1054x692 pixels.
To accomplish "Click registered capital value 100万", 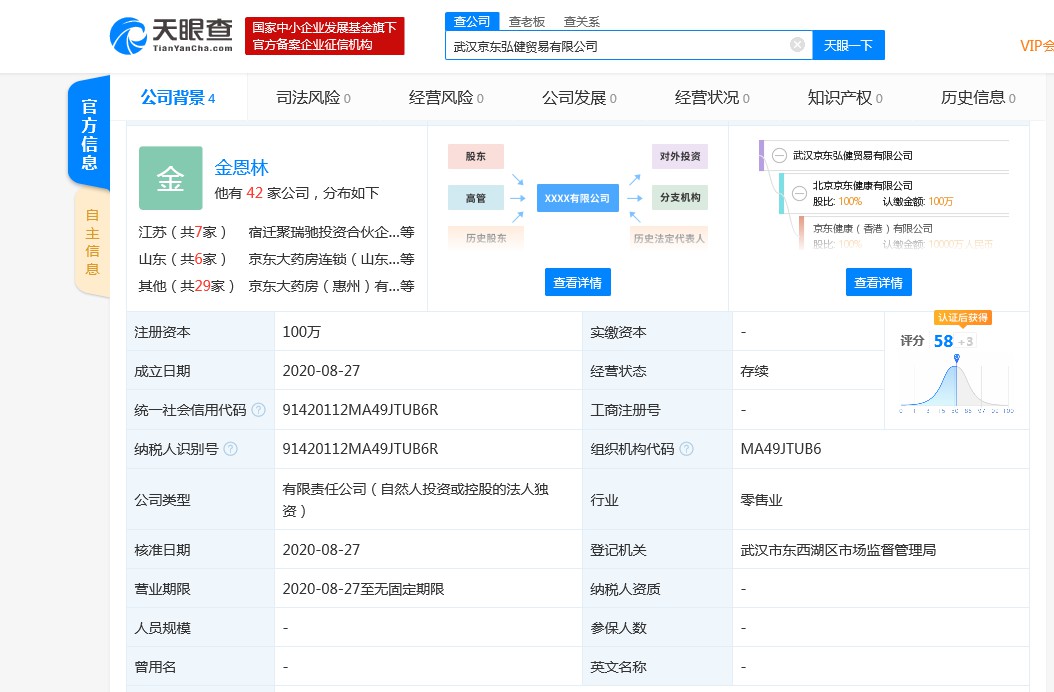I will click(301, 332).
